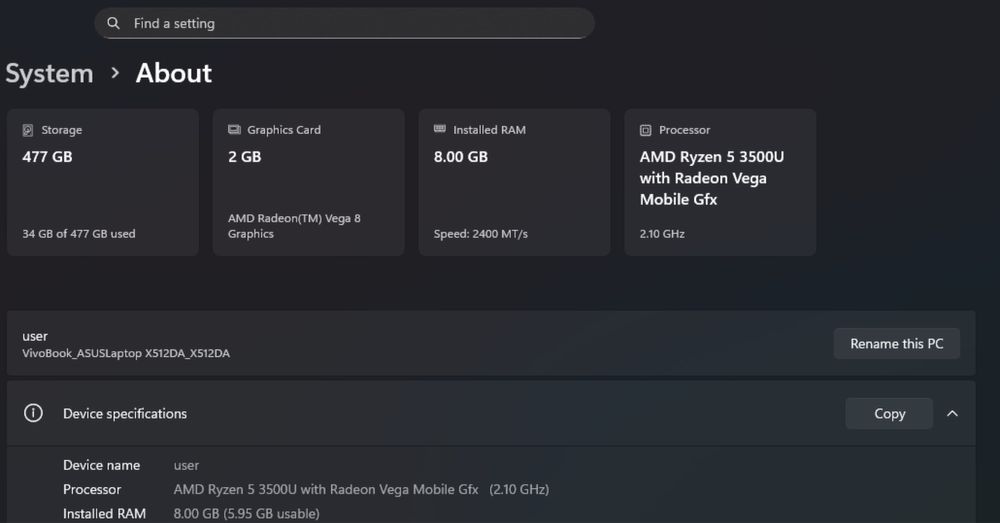
Task: Open the Processor AMD Ryzen 5 card
Action: 720,182
